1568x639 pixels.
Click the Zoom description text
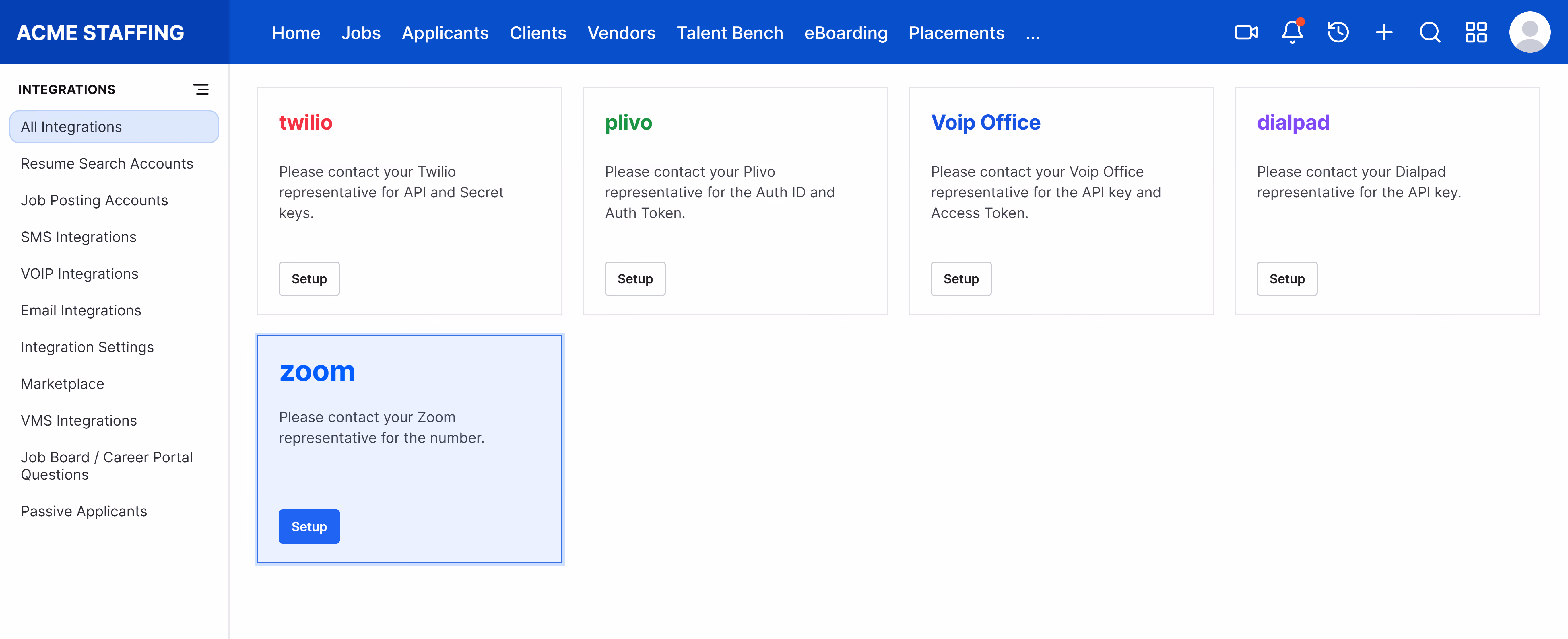[x=382, y=427]
